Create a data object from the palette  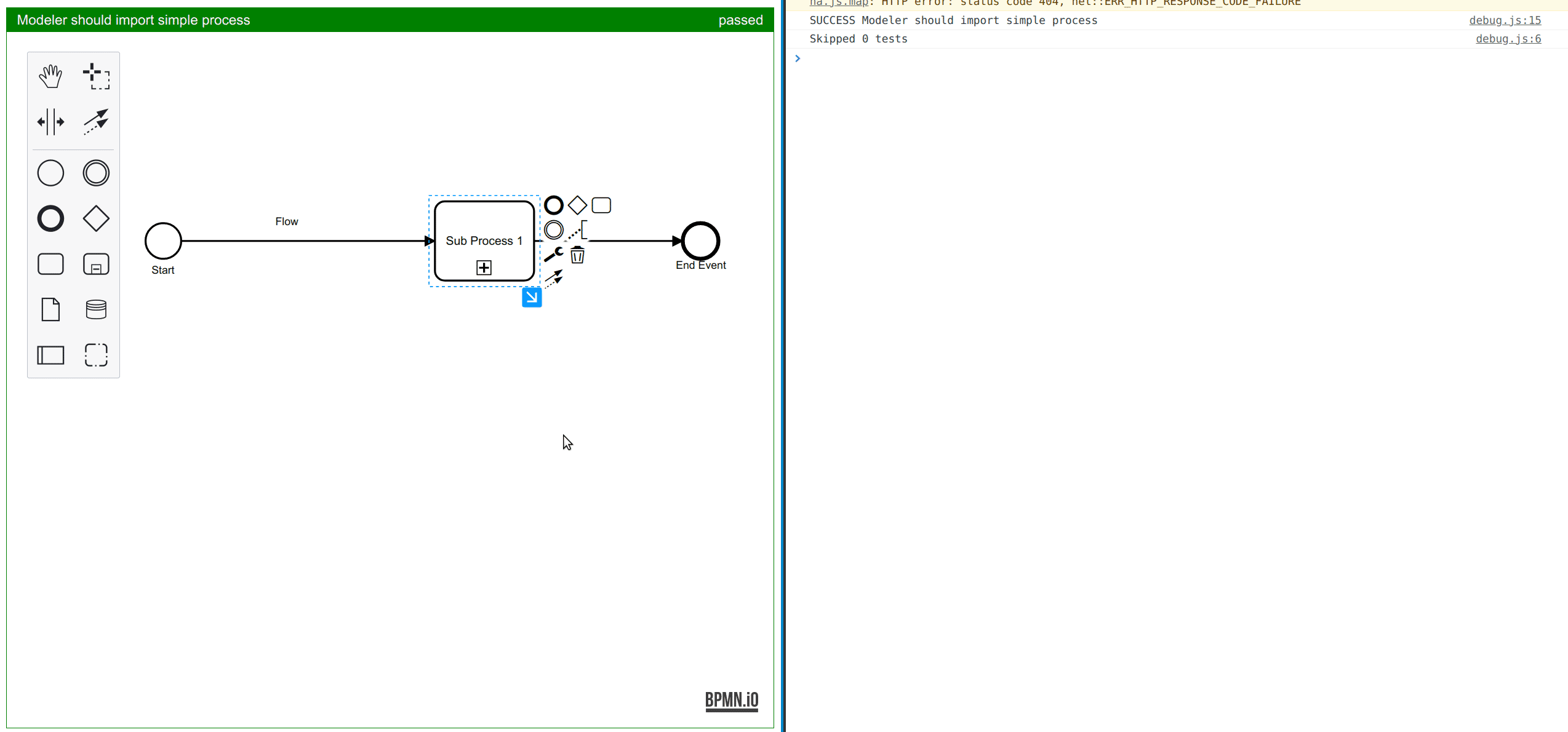pos(50,309)
